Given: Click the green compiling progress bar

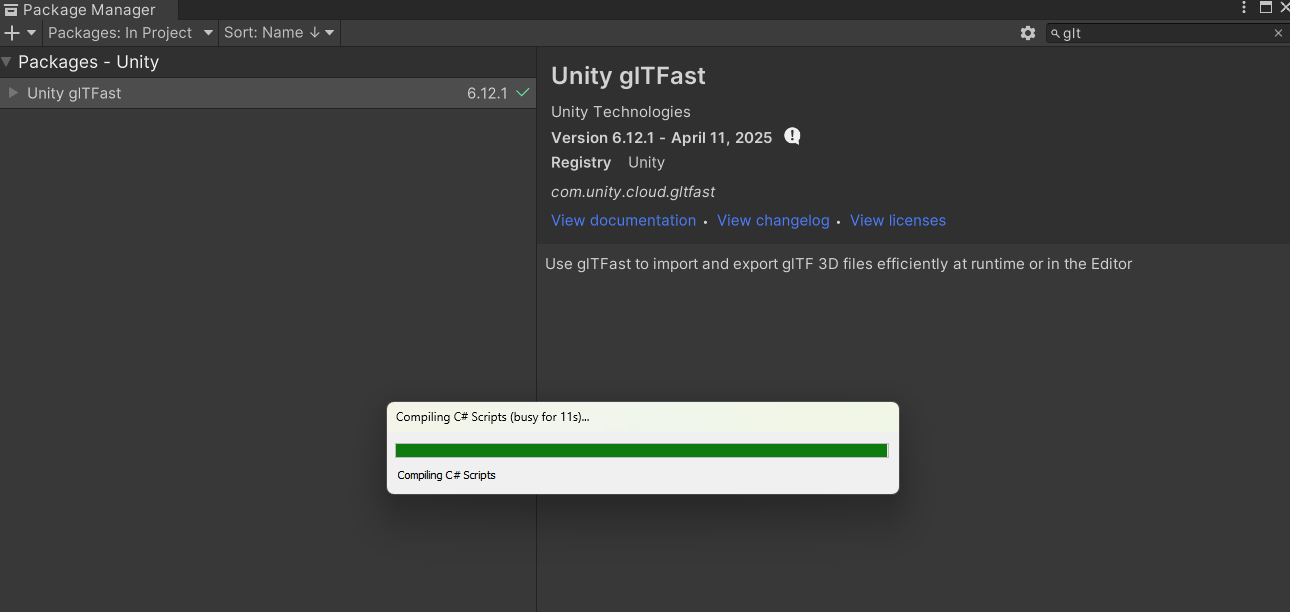Looking at the screenshot, I should [641, 451].
